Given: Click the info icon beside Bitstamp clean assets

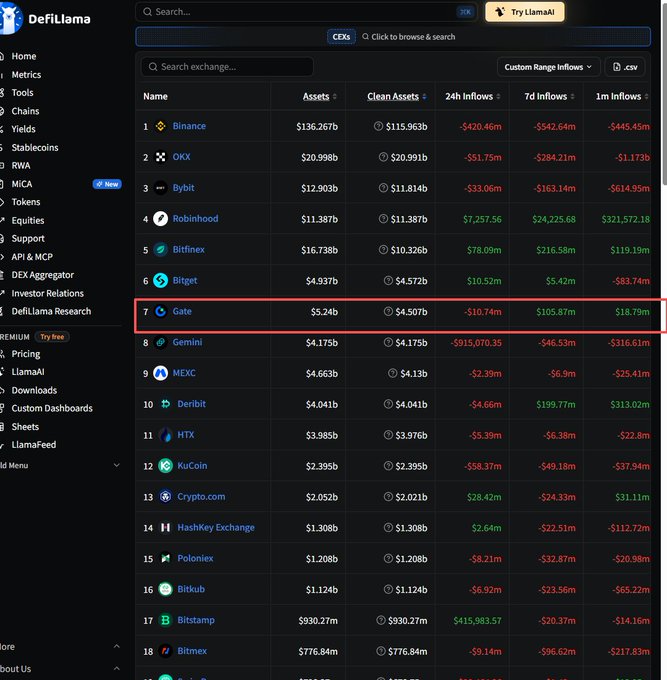Looking at the screenshot, I should tap(381, 620).
